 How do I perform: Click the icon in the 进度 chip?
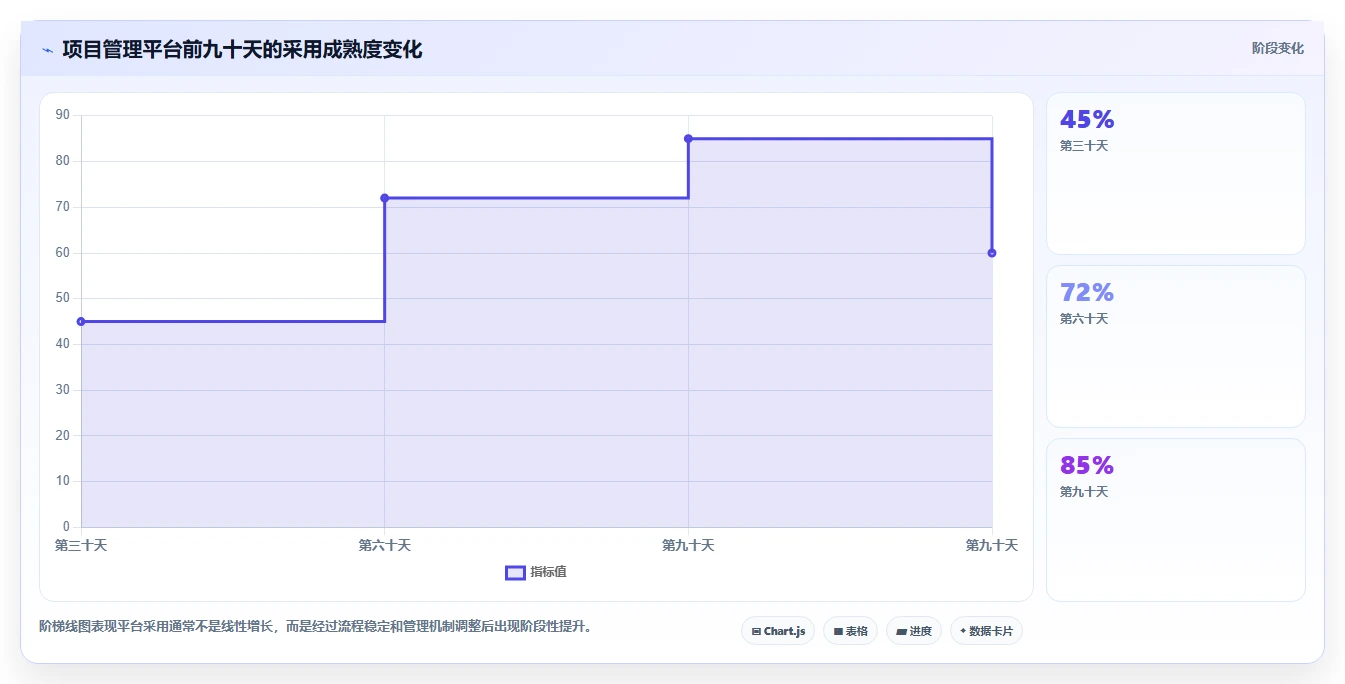pos(901,631)
